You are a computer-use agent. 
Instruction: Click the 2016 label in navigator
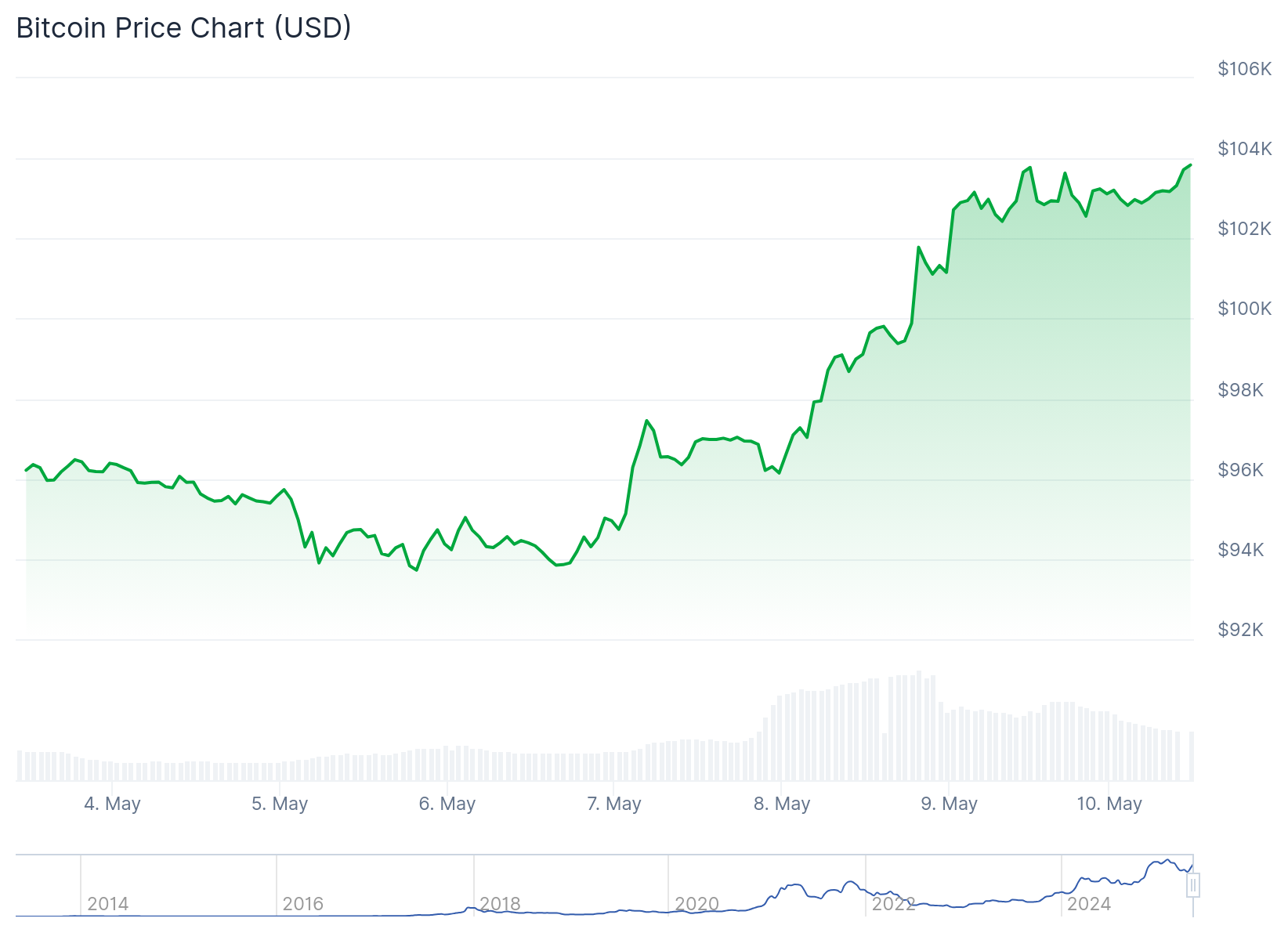303,904
